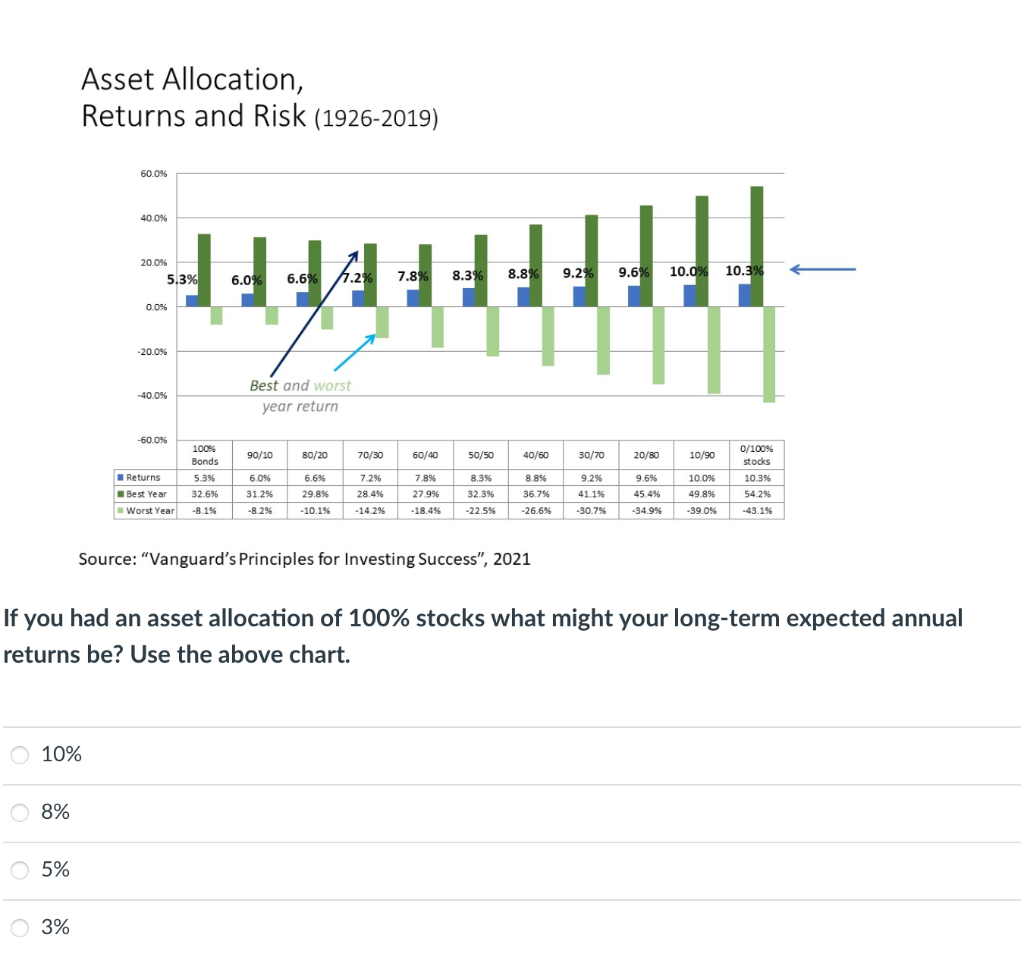Viewport: 1024px width, 966px height.
Task: Click the 100% Bonds column header
Action: [204, 454]
